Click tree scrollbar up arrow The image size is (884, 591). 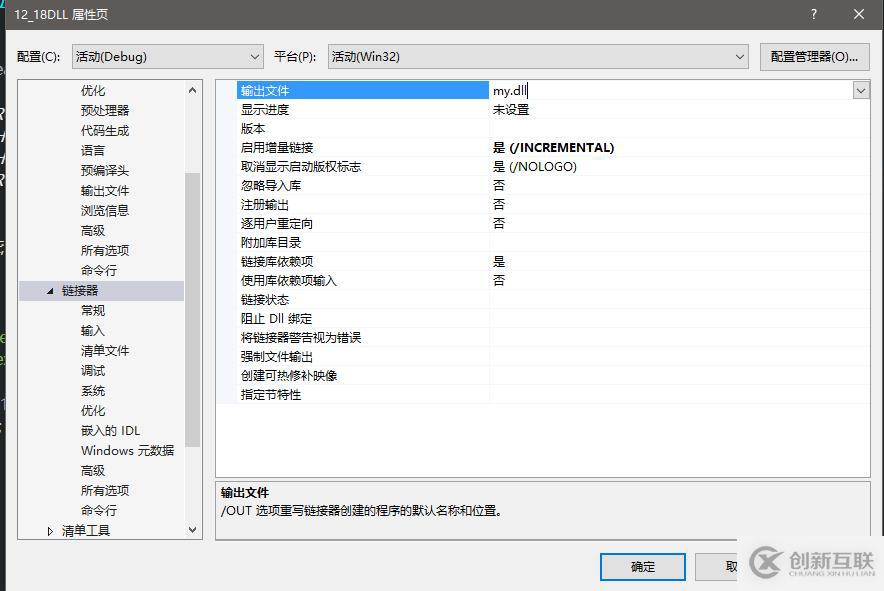192,90
